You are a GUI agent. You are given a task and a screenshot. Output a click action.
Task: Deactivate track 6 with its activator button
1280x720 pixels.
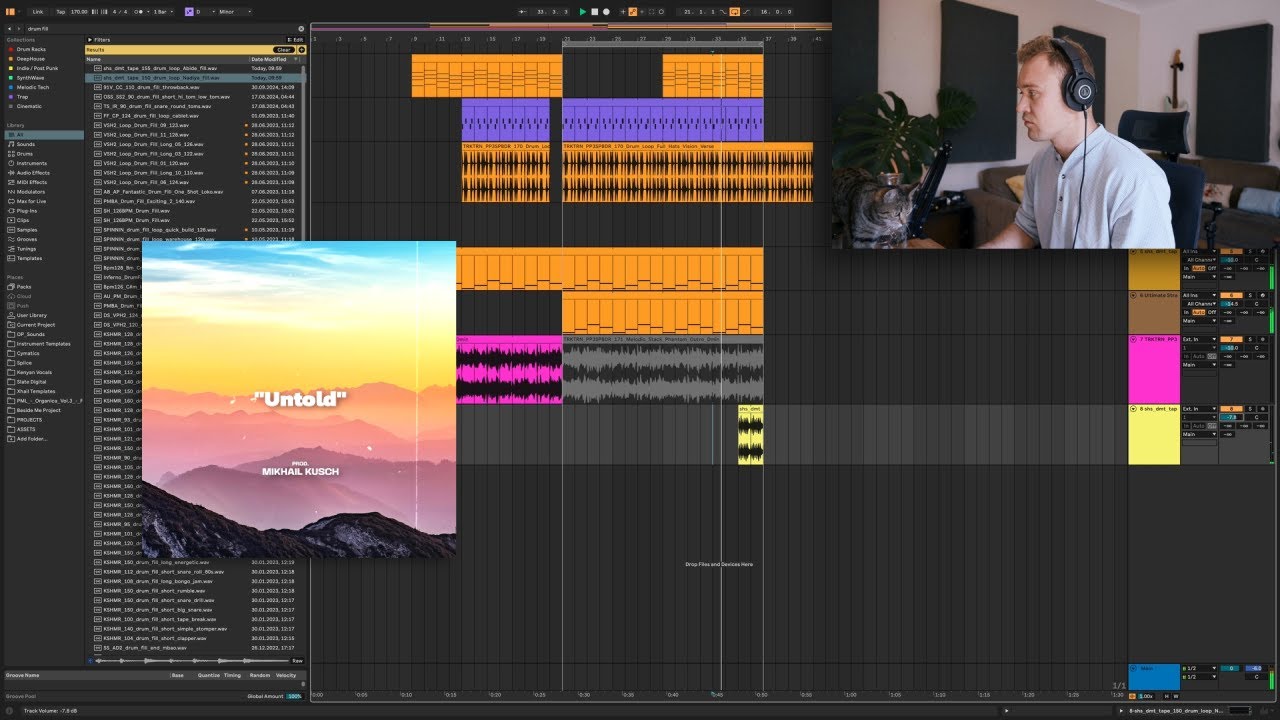point(1231,295)
